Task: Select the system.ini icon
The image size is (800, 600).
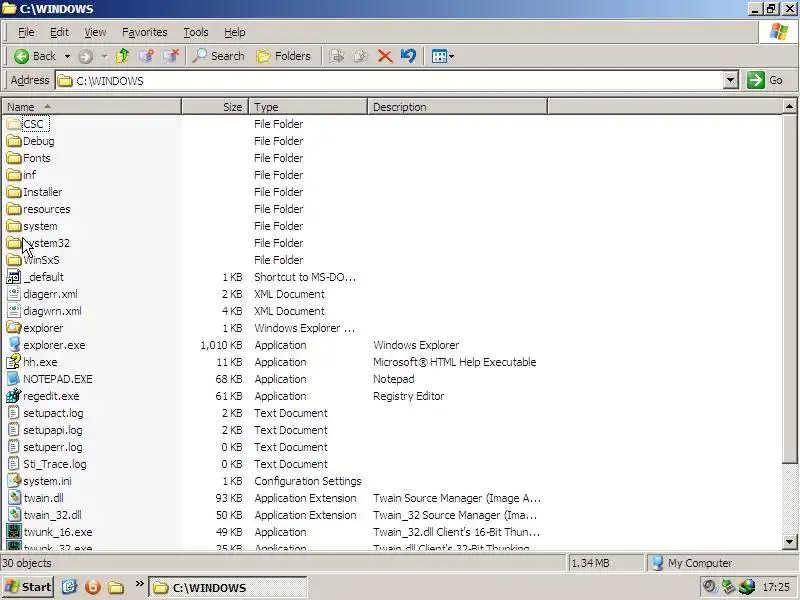Action: [x=14, y=481]
